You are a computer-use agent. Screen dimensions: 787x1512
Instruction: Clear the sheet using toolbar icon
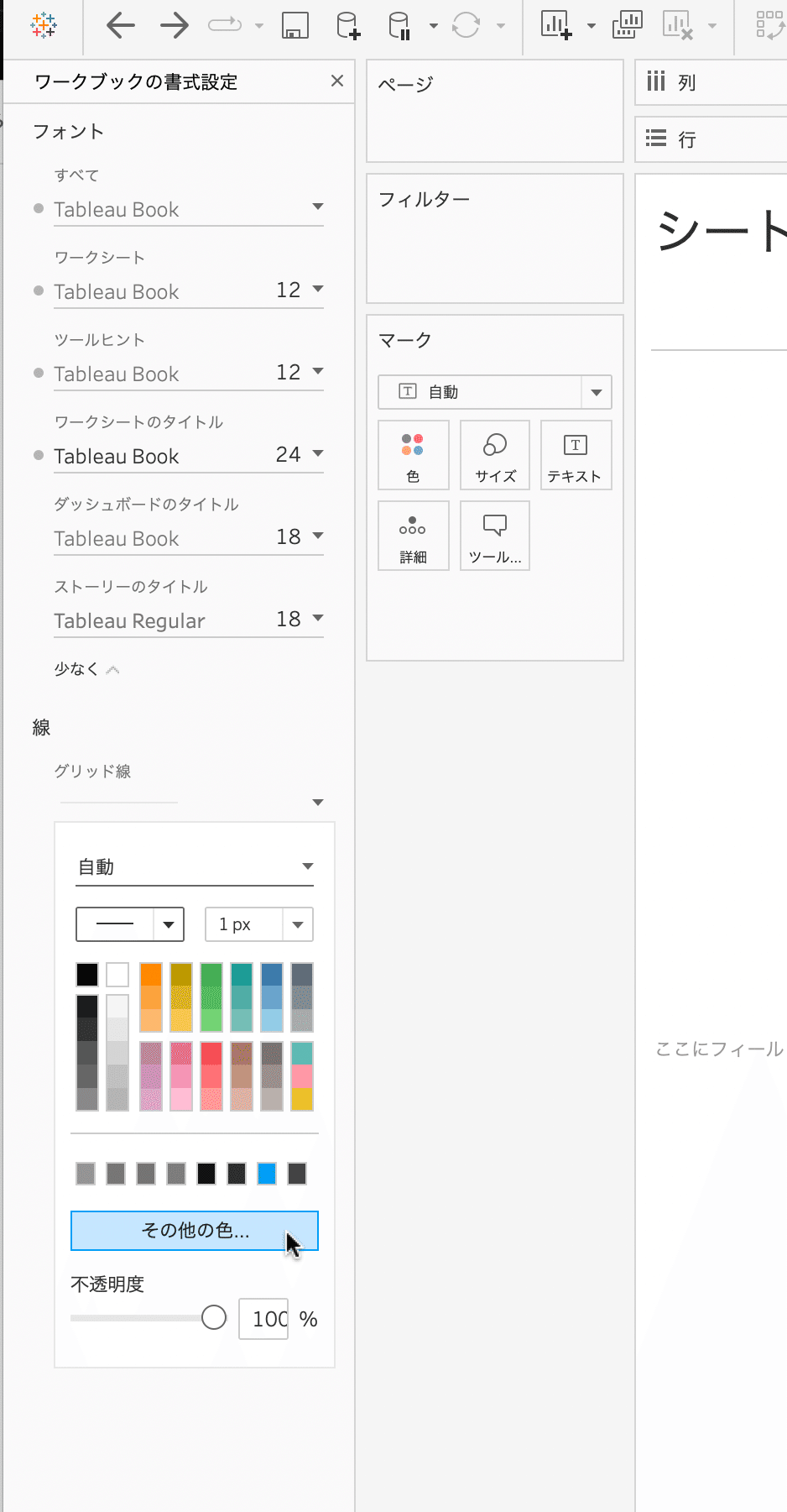(678, 25)
